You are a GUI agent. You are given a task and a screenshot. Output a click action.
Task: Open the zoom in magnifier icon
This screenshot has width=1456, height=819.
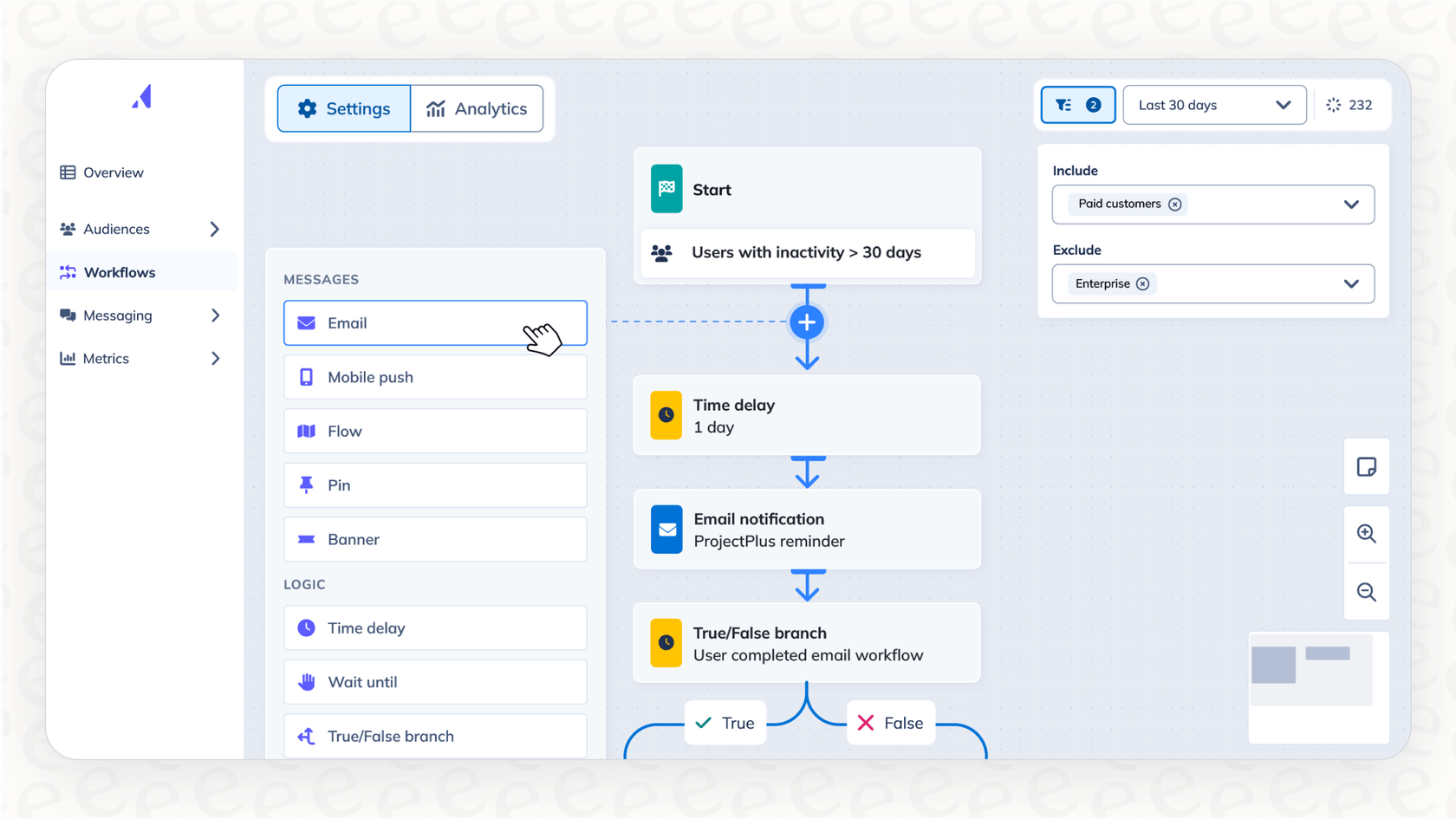[x=1366, y=534]
